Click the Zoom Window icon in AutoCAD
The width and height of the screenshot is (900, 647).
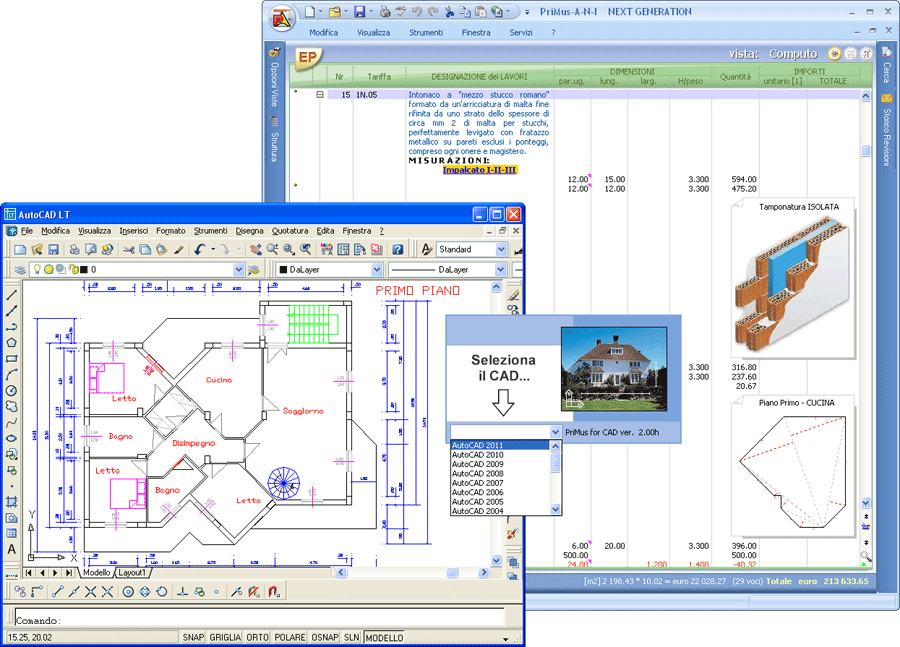[289, 249]
